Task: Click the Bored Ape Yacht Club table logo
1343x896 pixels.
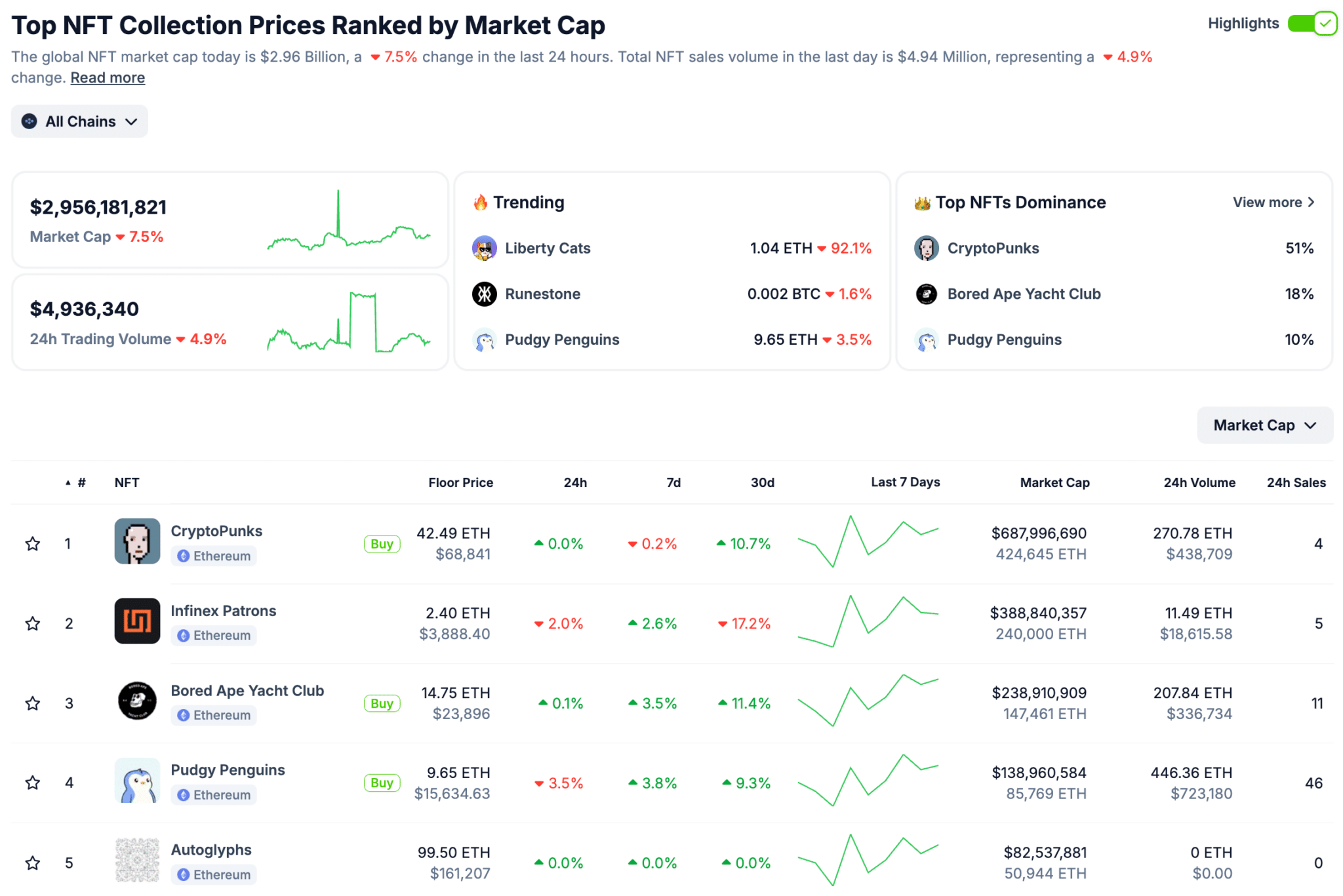Action: click(137, 701)
